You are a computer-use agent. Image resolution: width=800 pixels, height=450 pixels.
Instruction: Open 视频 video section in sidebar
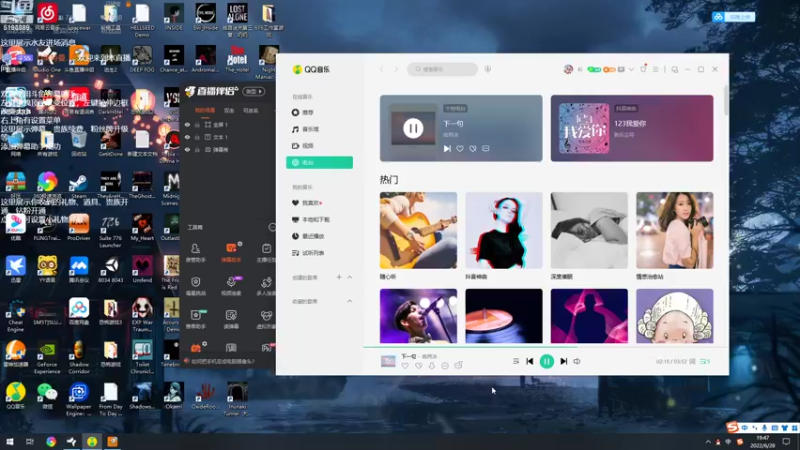pos(303,146)
